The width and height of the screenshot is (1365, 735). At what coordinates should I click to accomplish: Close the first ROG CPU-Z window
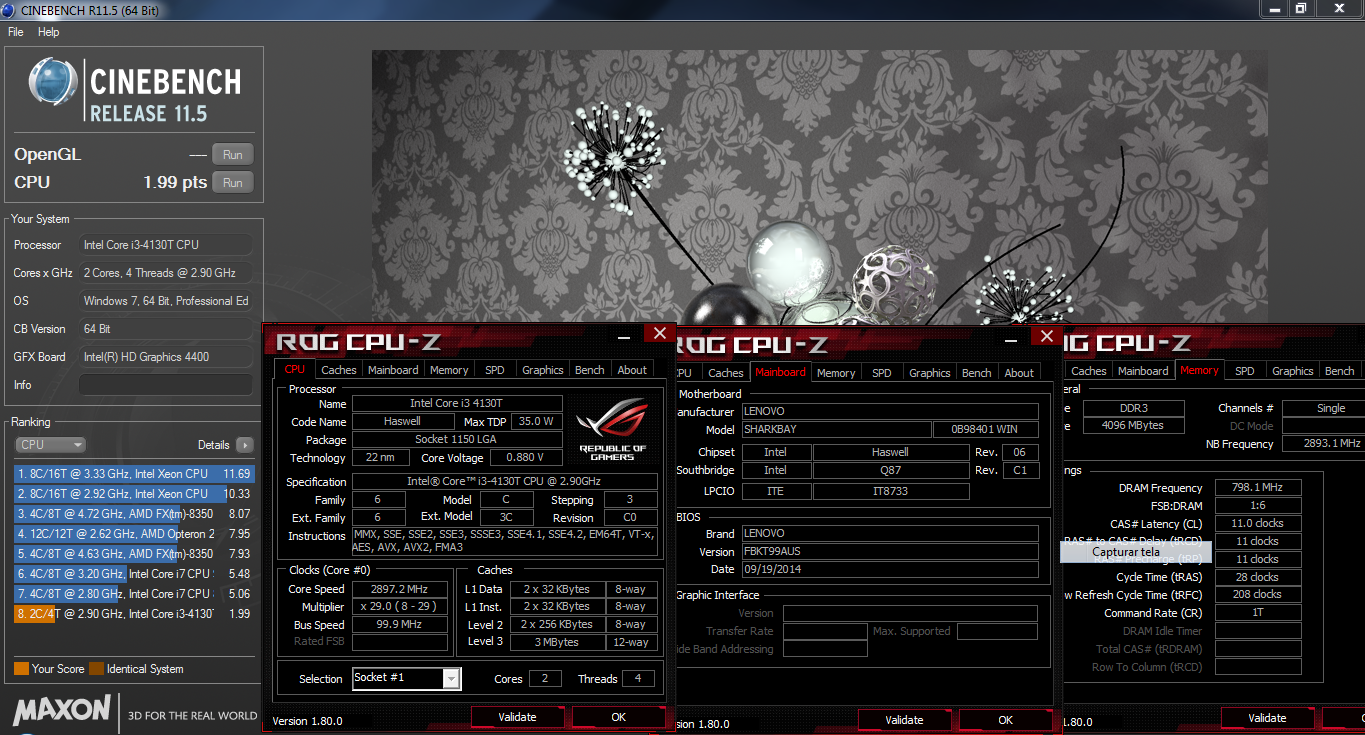pos(659,334)
